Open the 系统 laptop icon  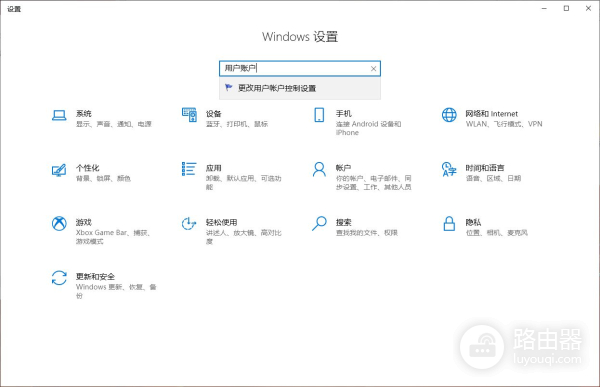(59, 115)
